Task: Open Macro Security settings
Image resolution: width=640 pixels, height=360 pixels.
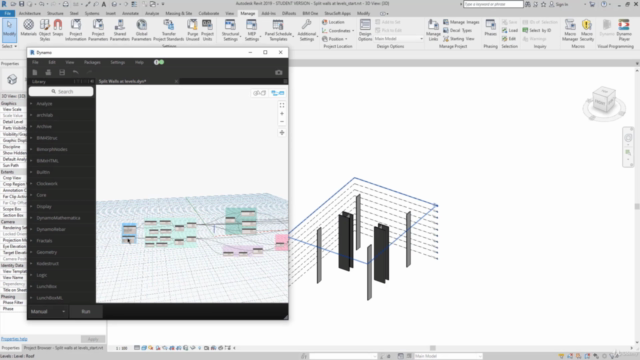Action: coord(587,30)
